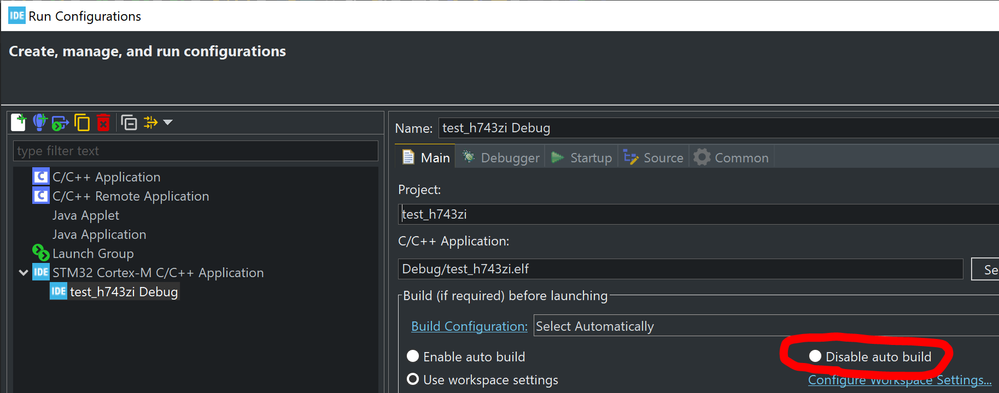Click the filter launch configurations icon
This screenshot has width=999, height=393.
tap(150, 122)
